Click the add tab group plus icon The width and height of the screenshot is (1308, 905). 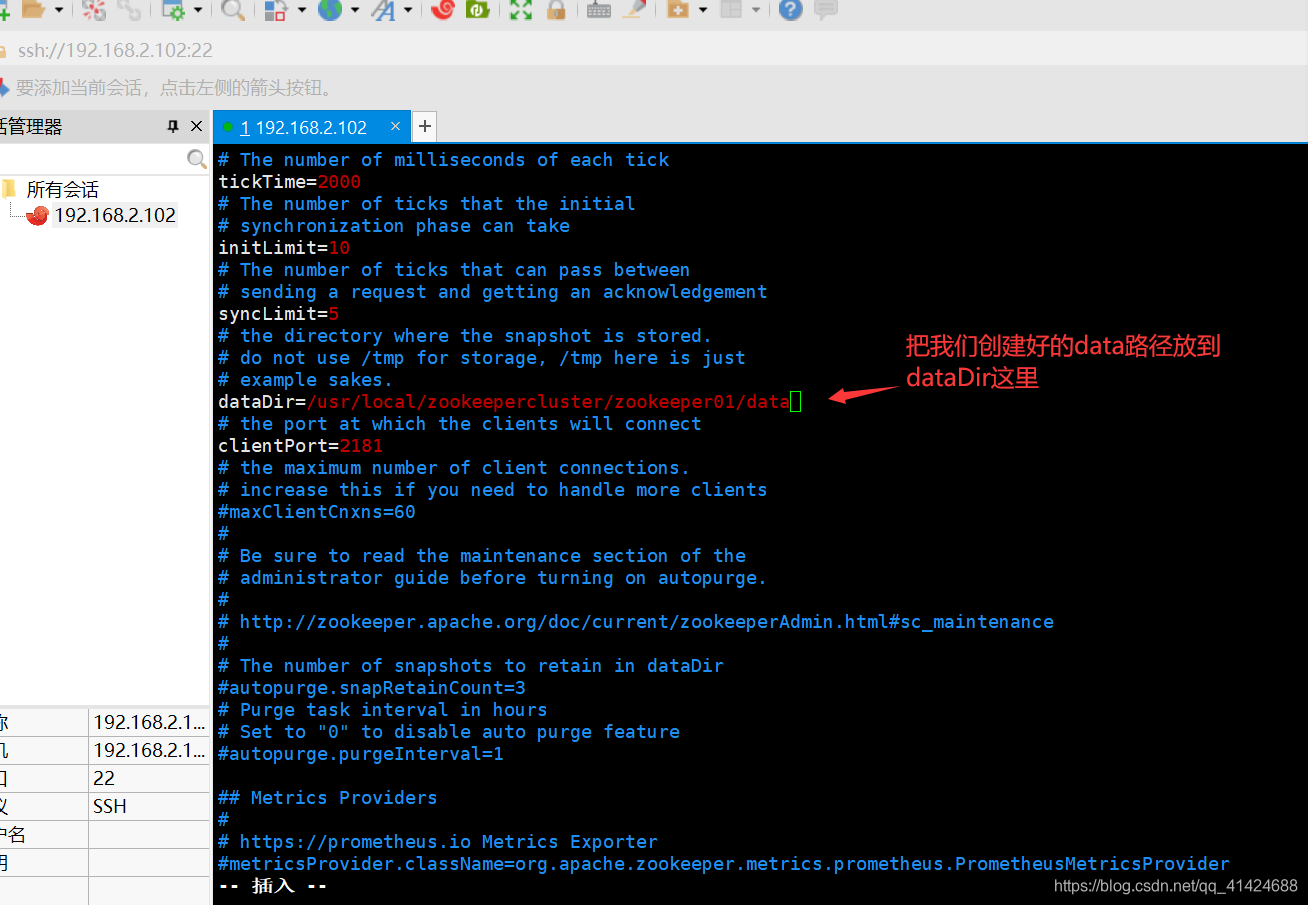click(678, 10)
